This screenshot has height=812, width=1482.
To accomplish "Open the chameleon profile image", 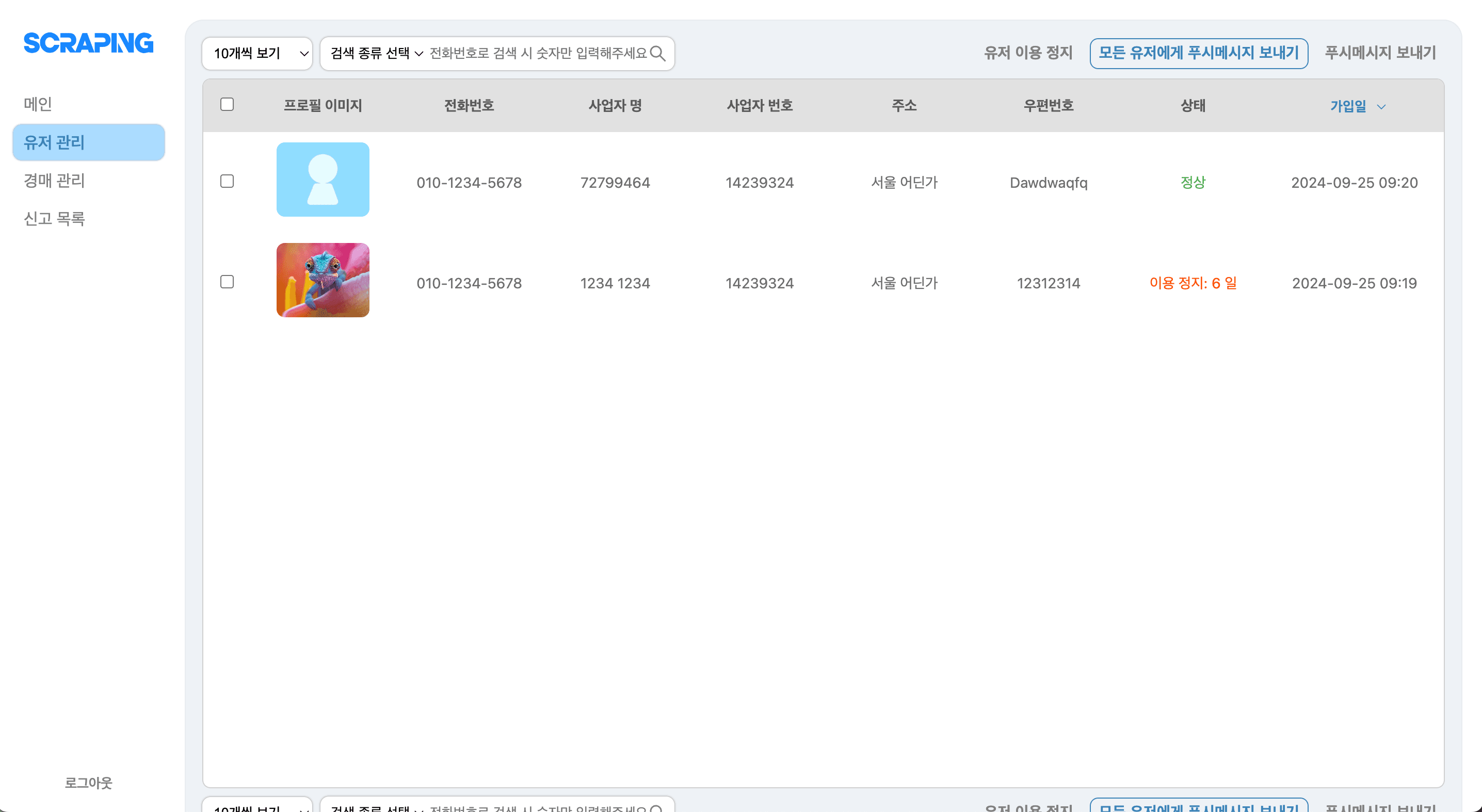I will click(x=323, y=280).
